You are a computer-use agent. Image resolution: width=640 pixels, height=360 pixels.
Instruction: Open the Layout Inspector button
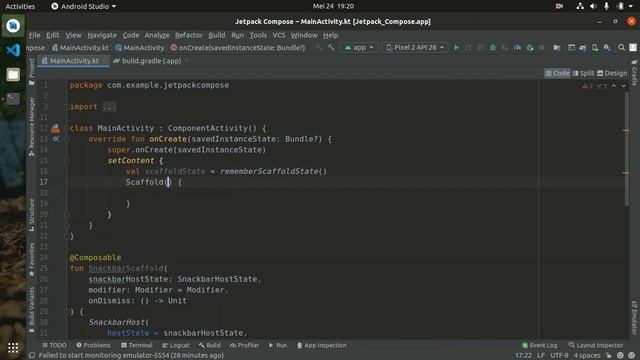point(596,345)
